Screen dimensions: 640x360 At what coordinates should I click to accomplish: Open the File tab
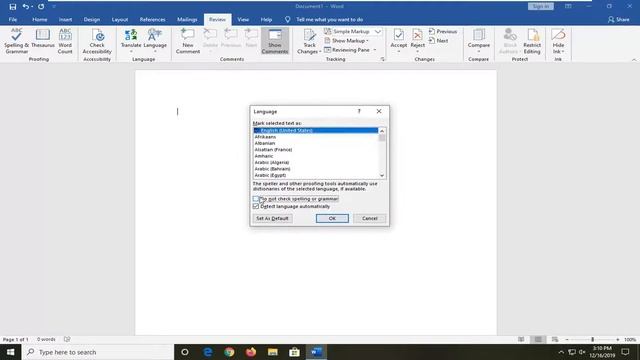(x=13, y=19)
